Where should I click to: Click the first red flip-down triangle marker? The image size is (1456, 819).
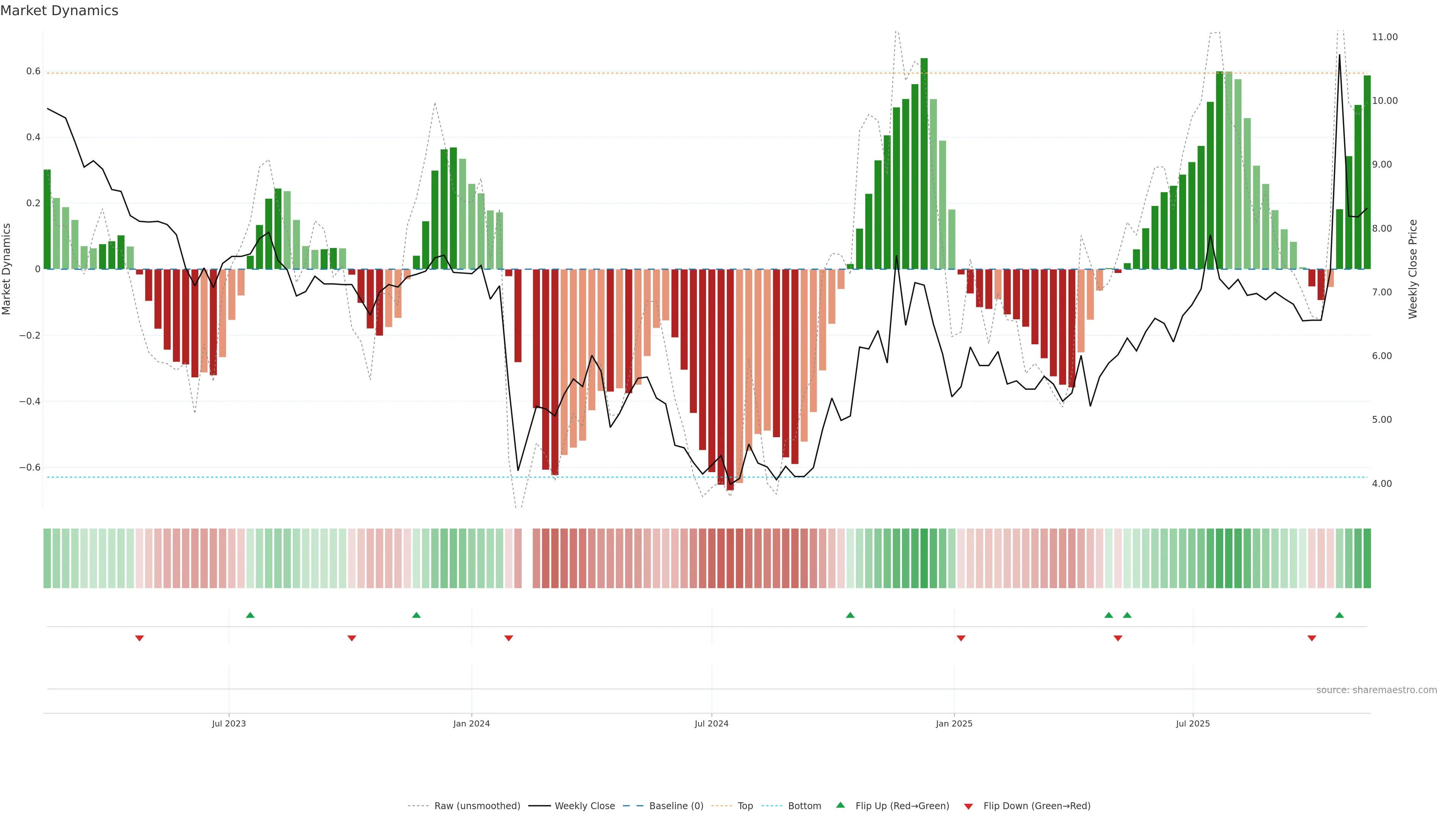coord(140,638)
